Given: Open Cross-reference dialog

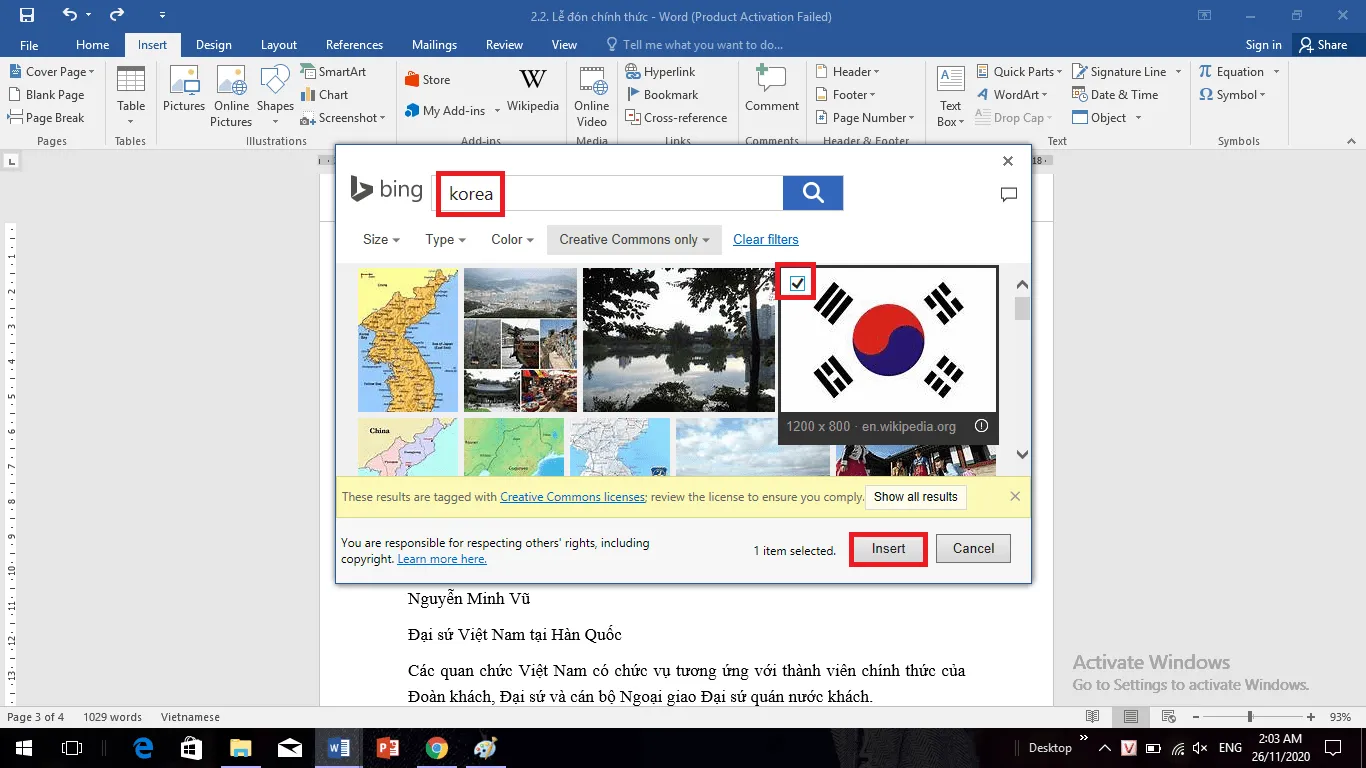Looking at the screenshot, I should pos(677,118).
